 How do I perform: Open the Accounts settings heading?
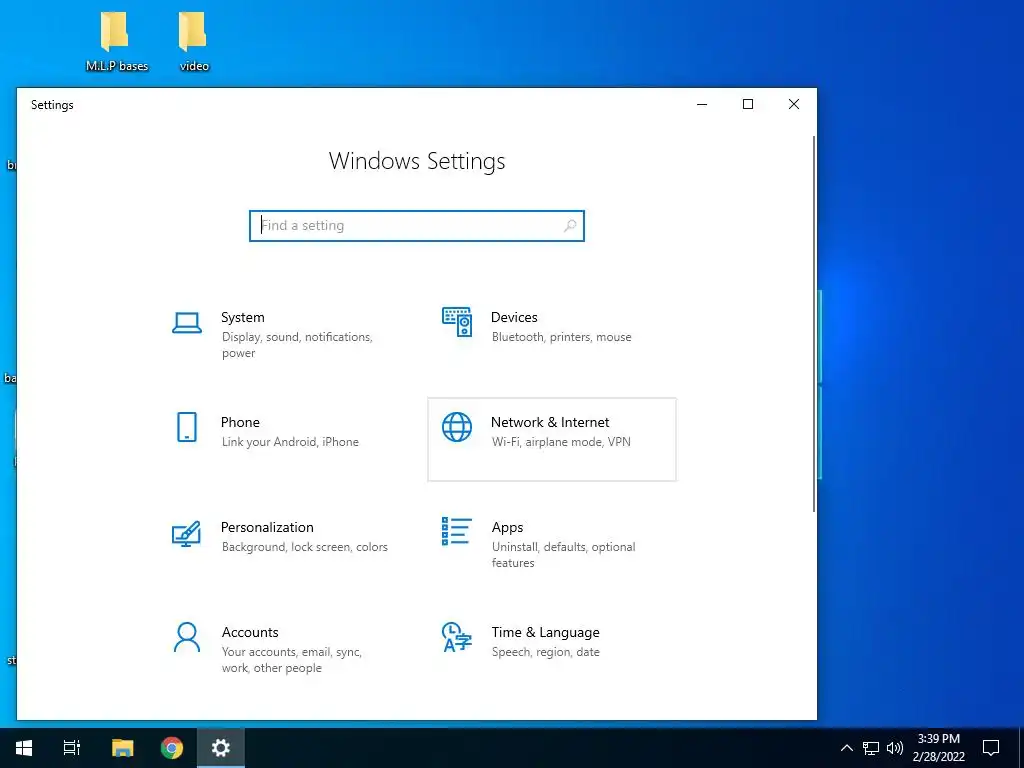[x=249, y=632]
